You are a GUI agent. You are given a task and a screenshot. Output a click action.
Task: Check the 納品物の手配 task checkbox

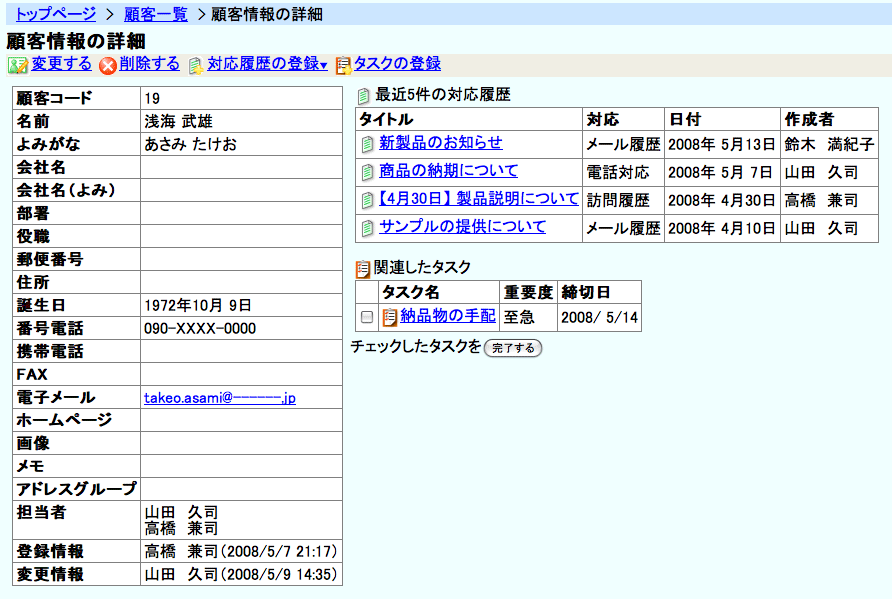click(367, 318)
